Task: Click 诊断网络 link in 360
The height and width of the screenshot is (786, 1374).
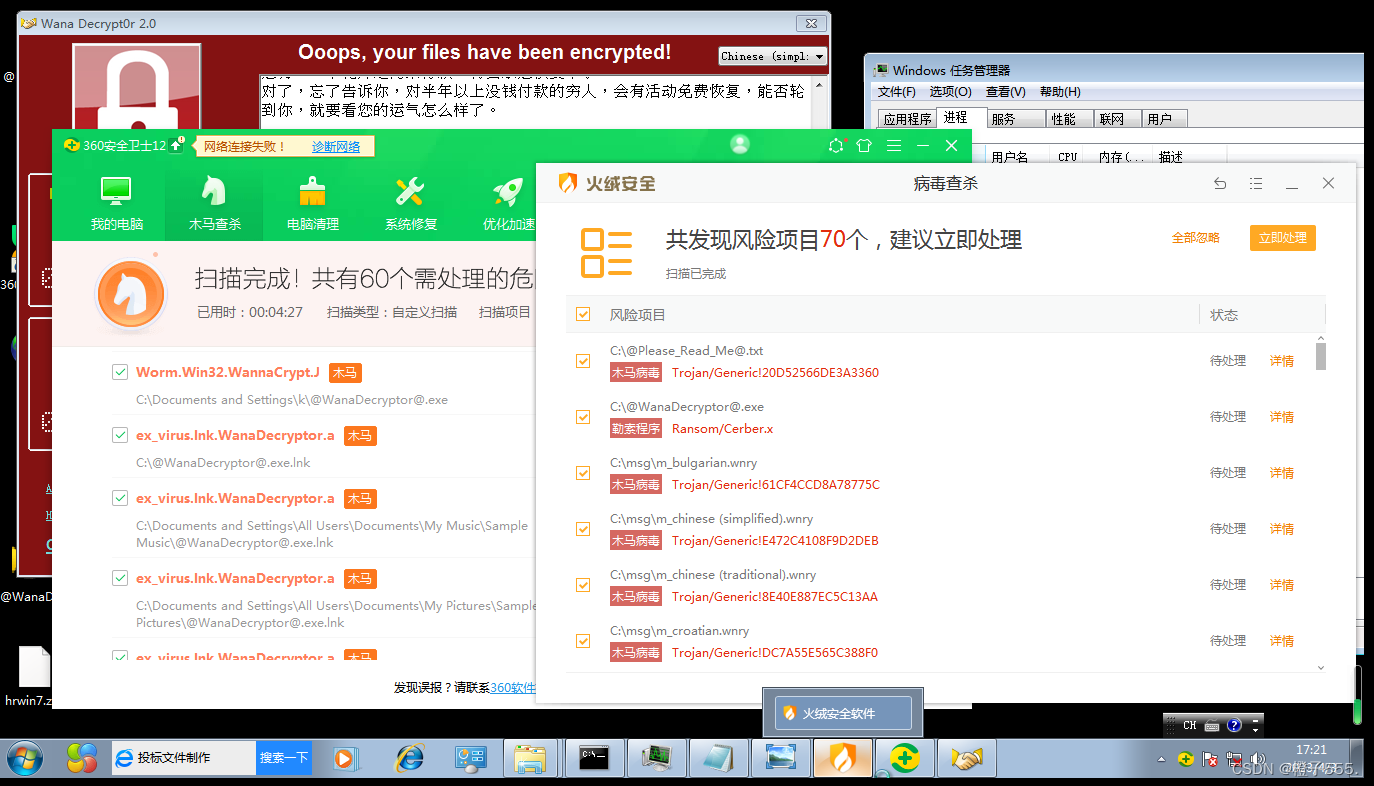Action: tap(336, 147)
